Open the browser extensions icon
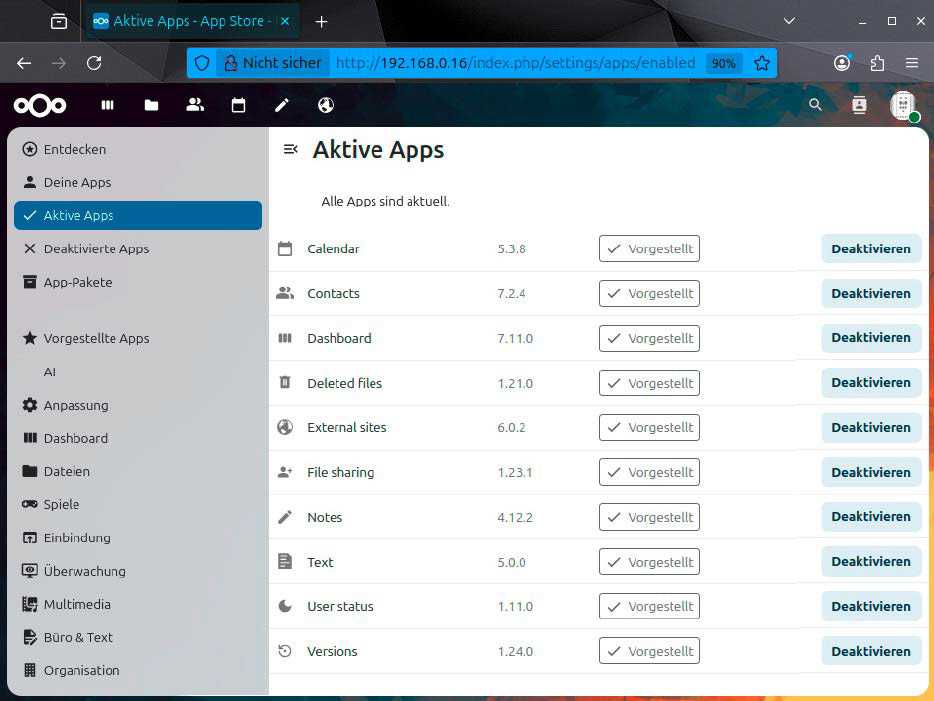The height and width of the screenshot is (701, 934). click(x=877, y=63)
